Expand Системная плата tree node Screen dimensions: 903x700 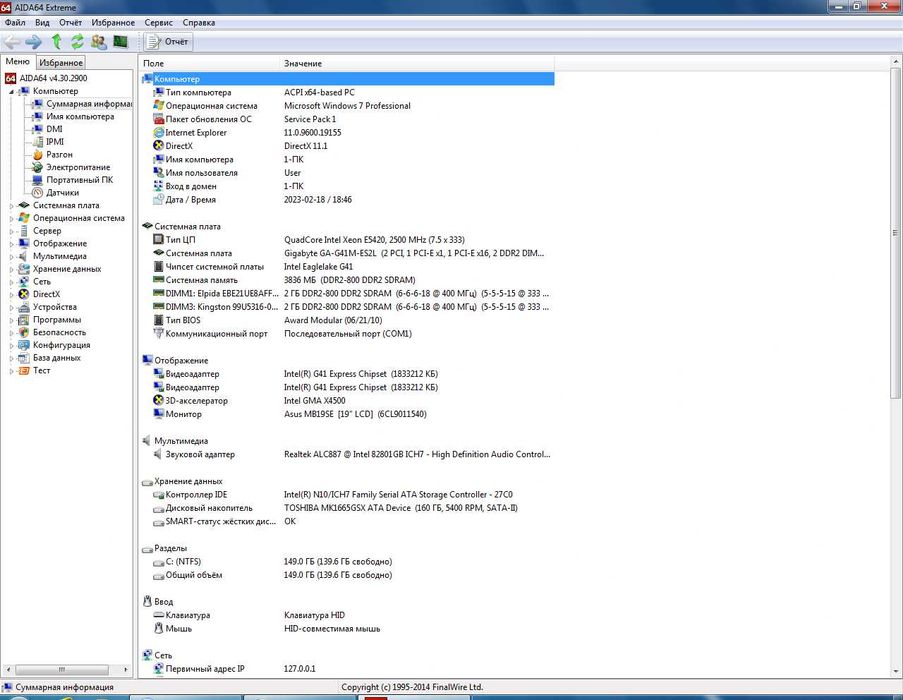tap(11, 206)
